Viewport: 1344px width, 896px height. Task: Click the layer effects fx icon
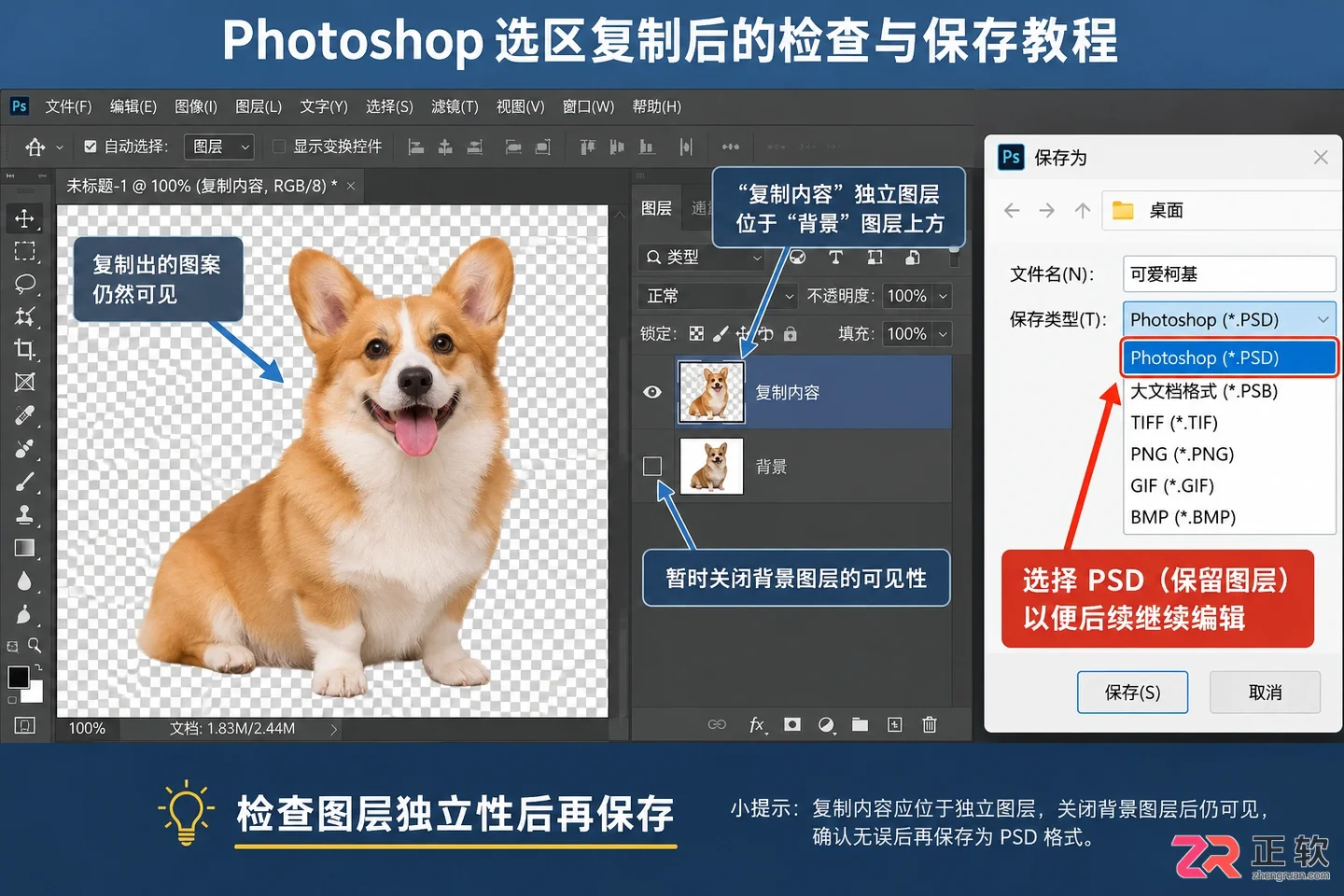pyautogui.click(x=758, y=724)
